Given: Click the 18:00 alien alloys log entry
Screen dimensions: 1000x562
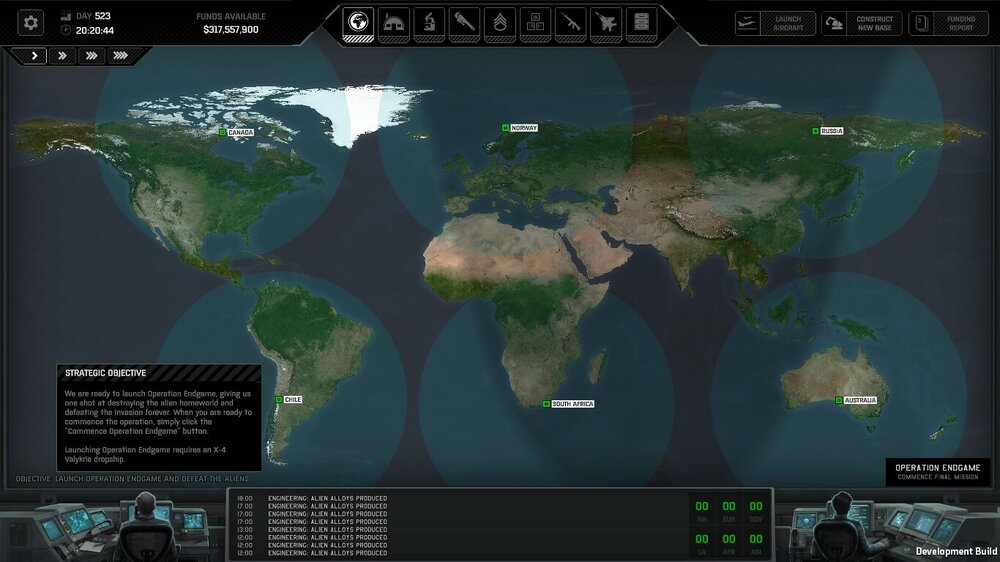Looking at the screenshot, I should [x=312, y=498].
